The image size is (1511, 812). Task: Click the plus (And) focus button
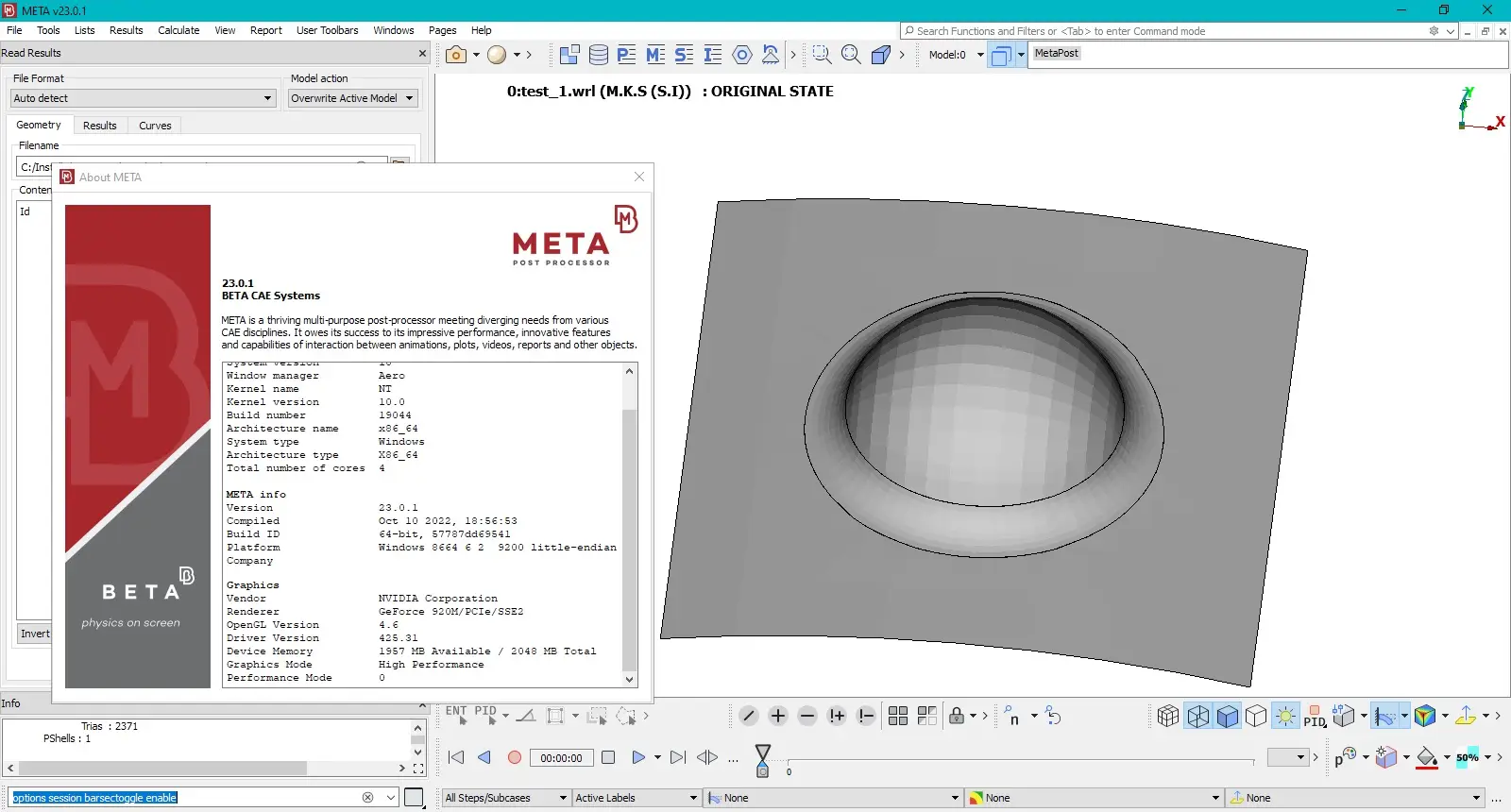[778, 716]
